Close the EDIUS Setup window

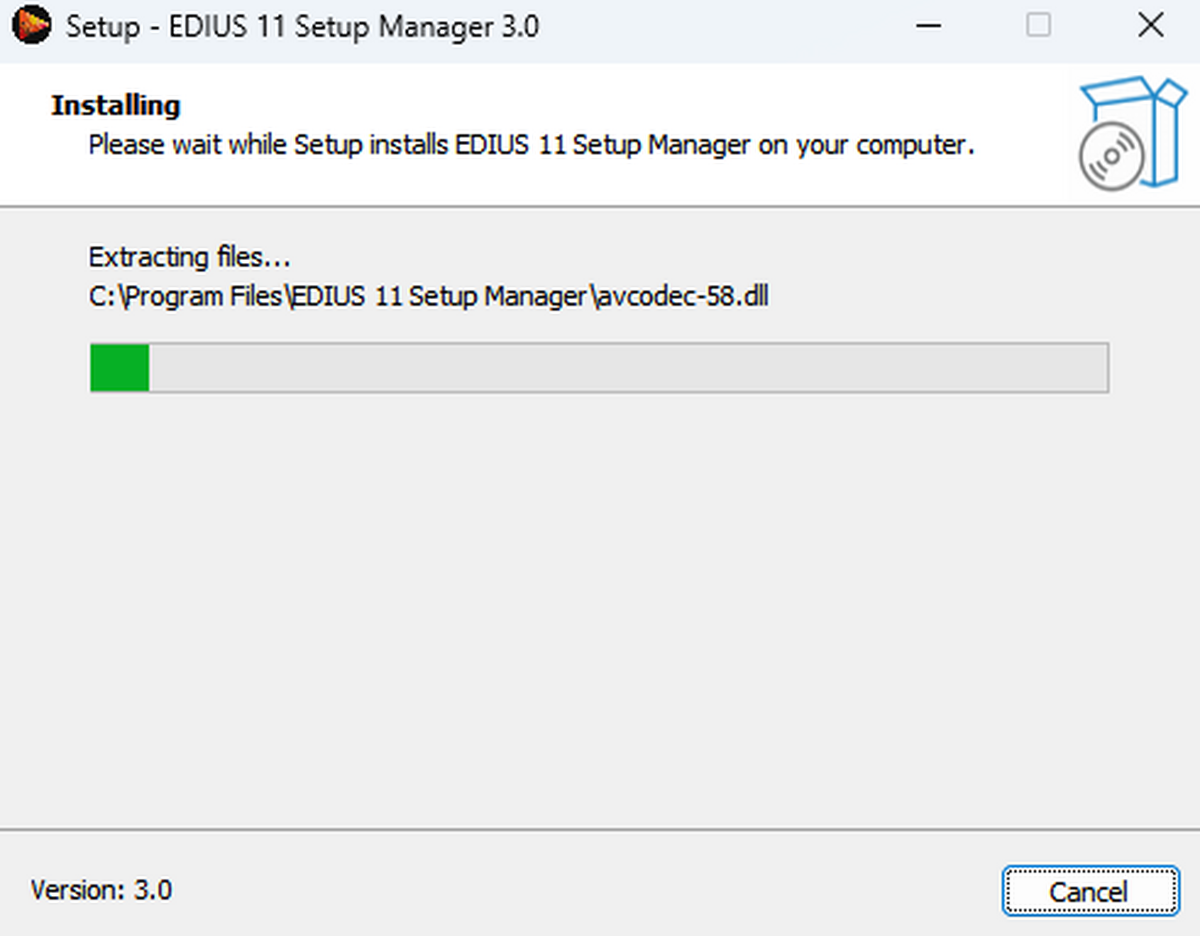[x=1151, y=26]
